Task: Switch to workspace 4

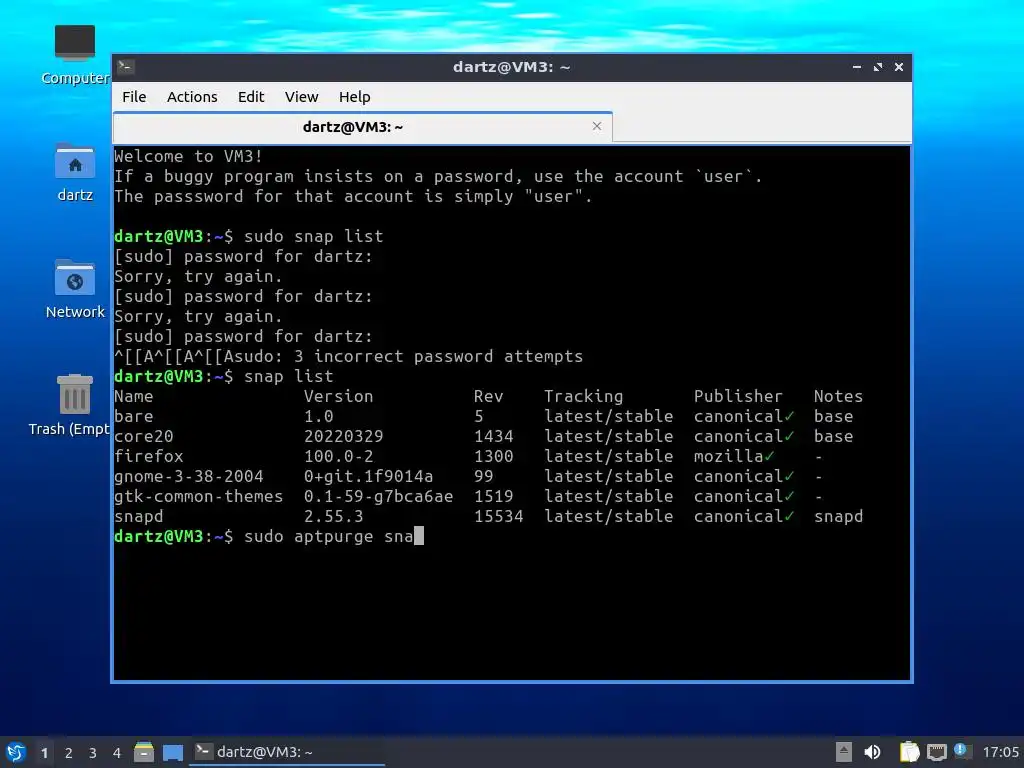Action: [117, 753]
